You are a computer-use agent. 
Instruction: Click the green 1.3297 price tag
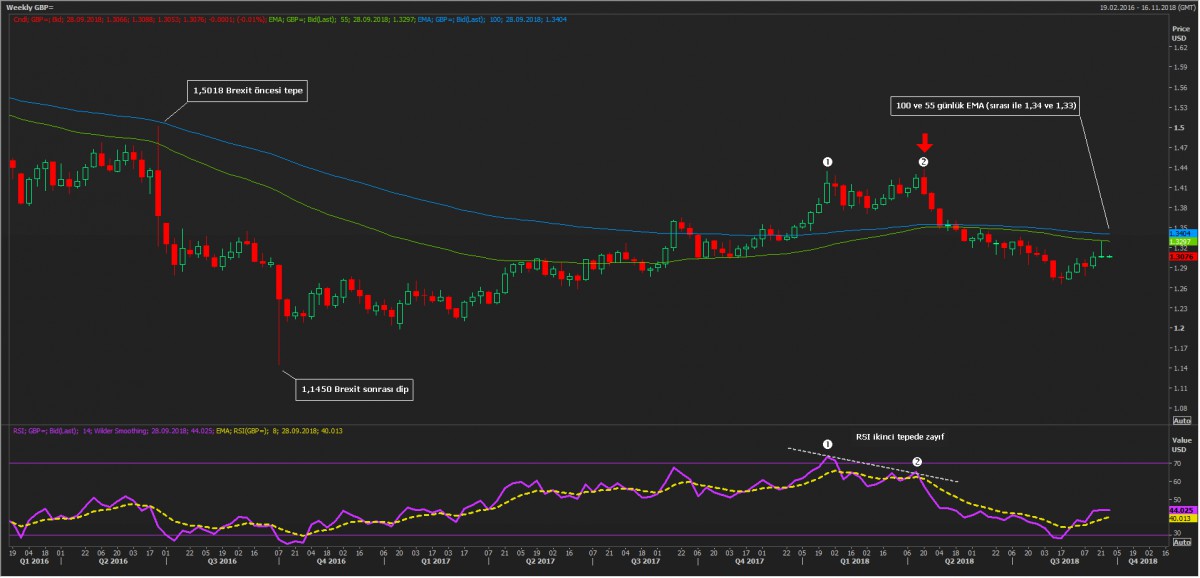[1180, 242]
